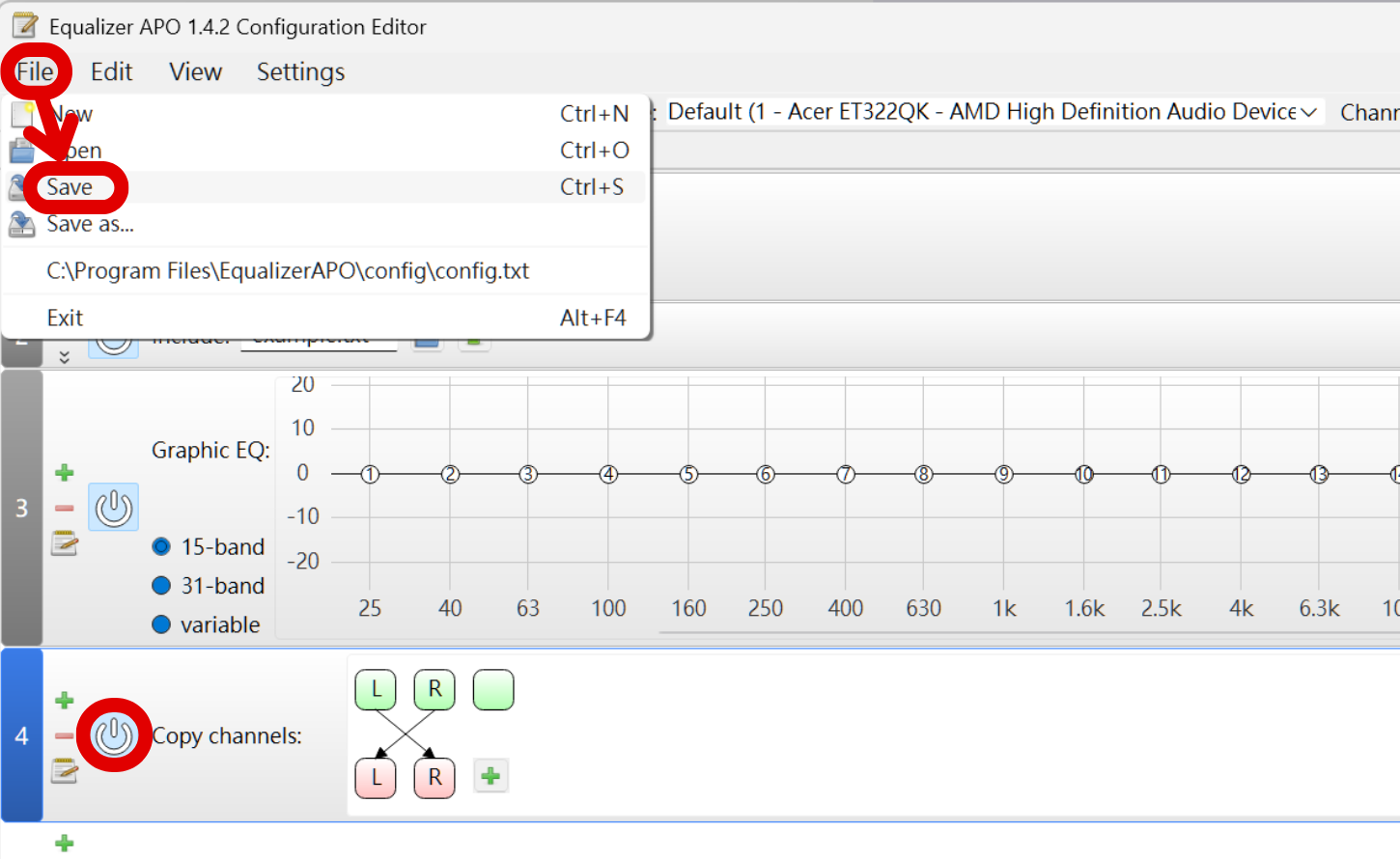Toggle power button for Copy channels filter
This screenshot has height=859, width=1400.
click(x=114, y=735)
